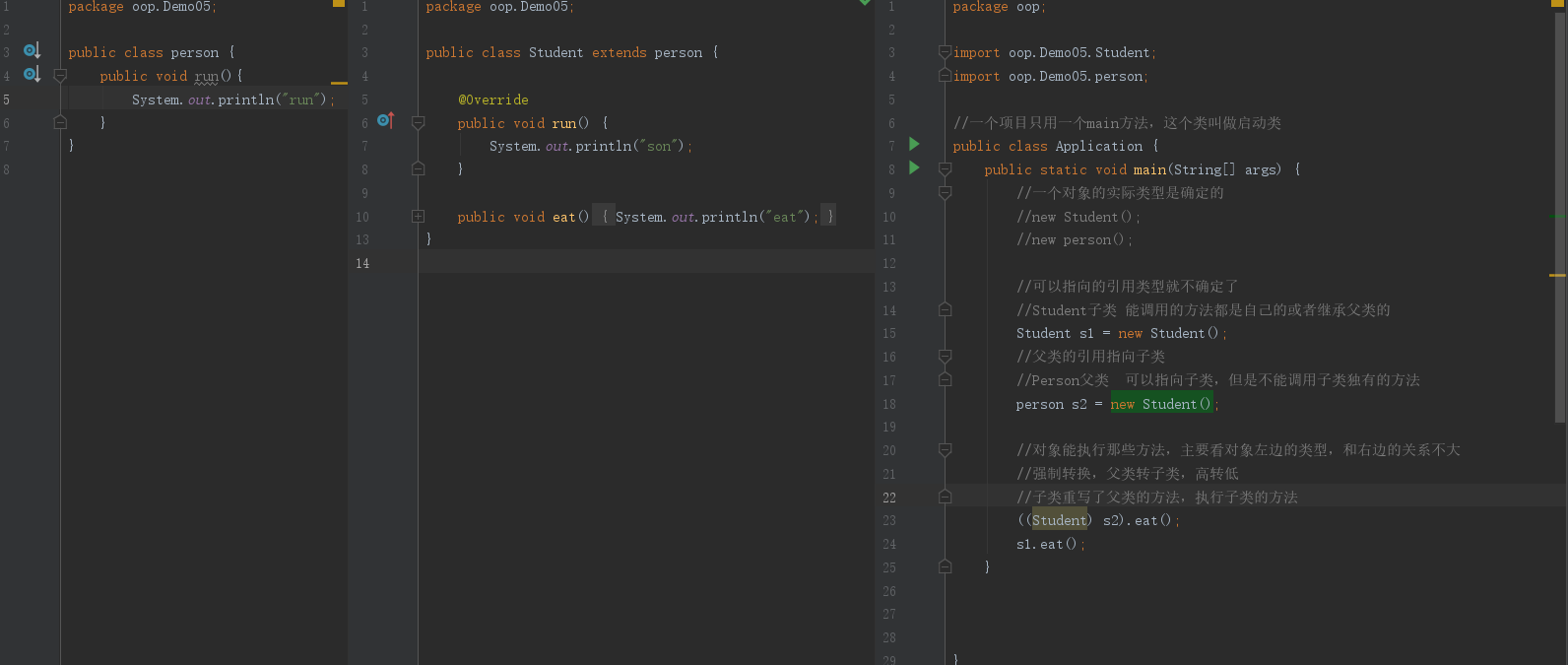Viewport: 1568px width, 665px height.
Task: Collapse the comment block starting on line 9
Action: tap(945, 193)
